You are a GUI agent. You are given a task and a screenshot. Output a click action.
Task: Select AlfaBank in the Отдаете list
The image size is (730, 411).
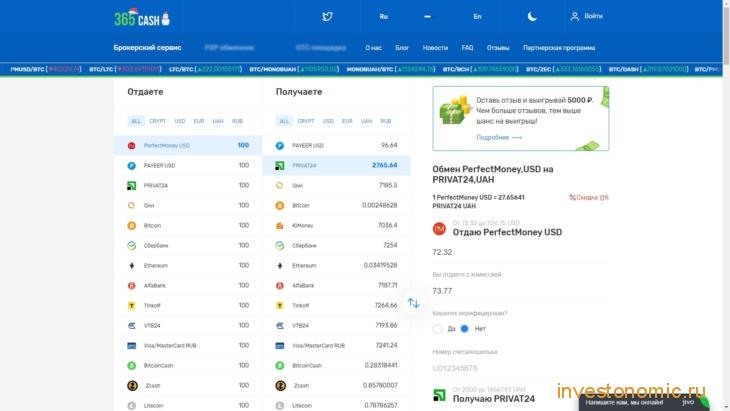coord(188,286)
